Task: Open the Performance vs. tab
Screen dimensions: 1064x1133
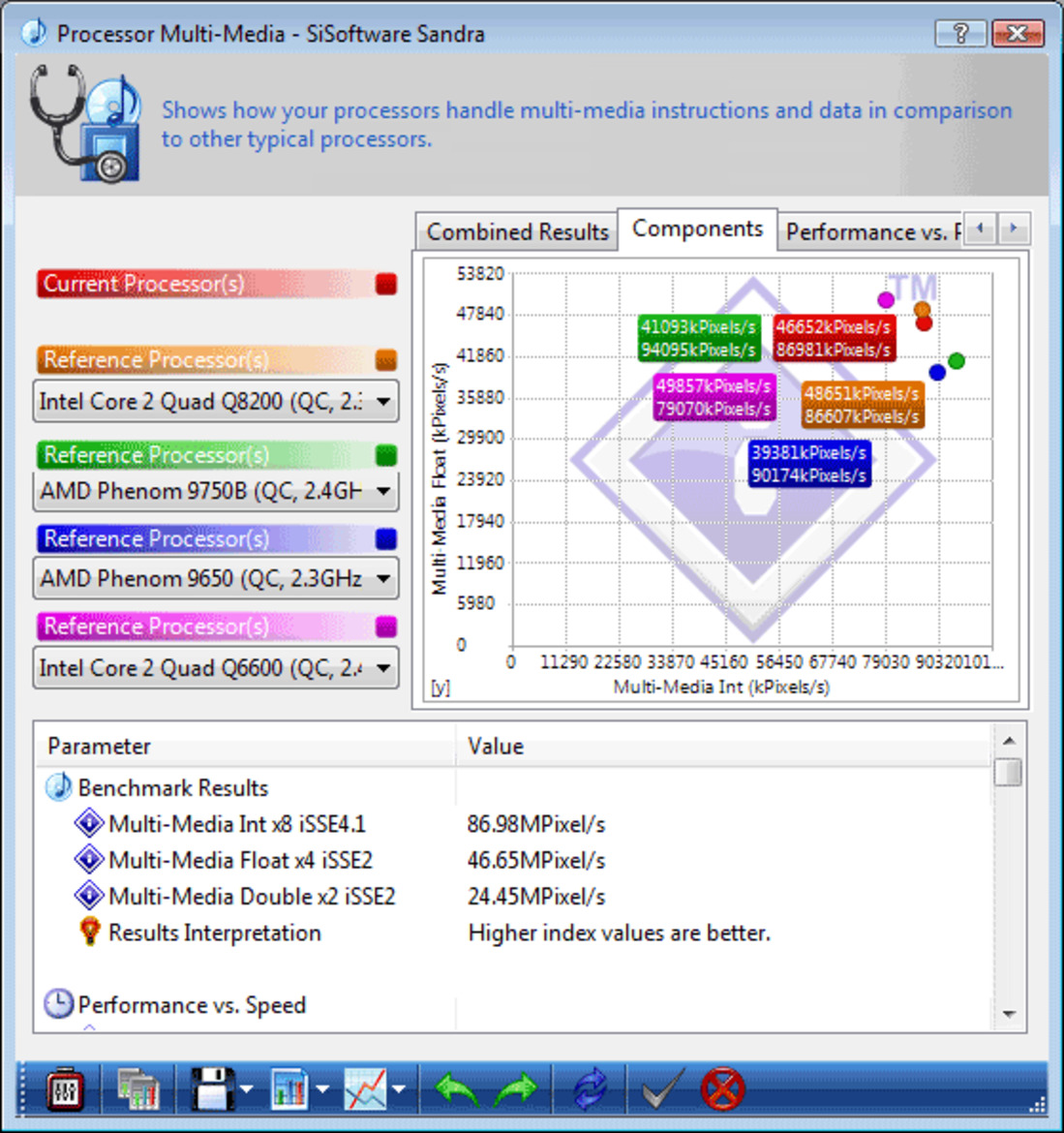Action: [872, 232]
